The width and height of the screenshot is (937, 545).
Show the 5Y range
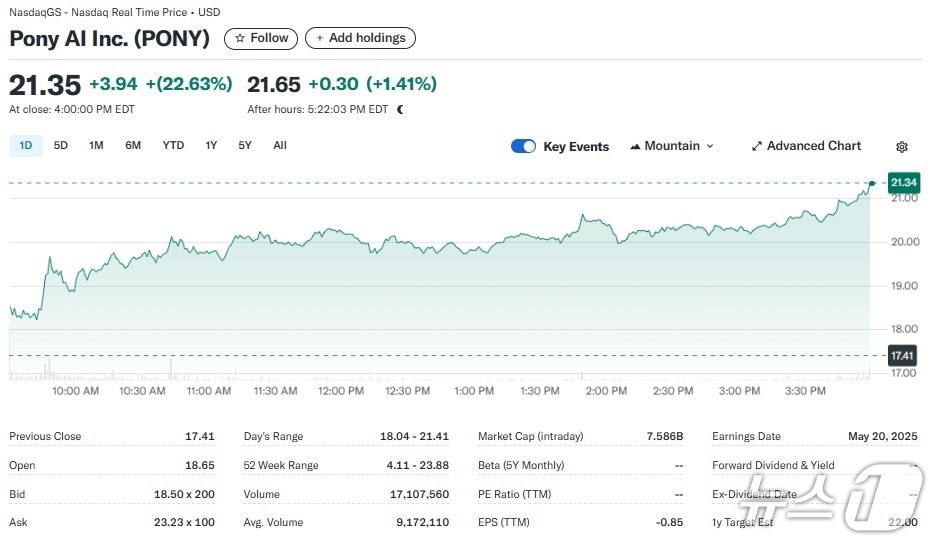click(x=245, y=146)
